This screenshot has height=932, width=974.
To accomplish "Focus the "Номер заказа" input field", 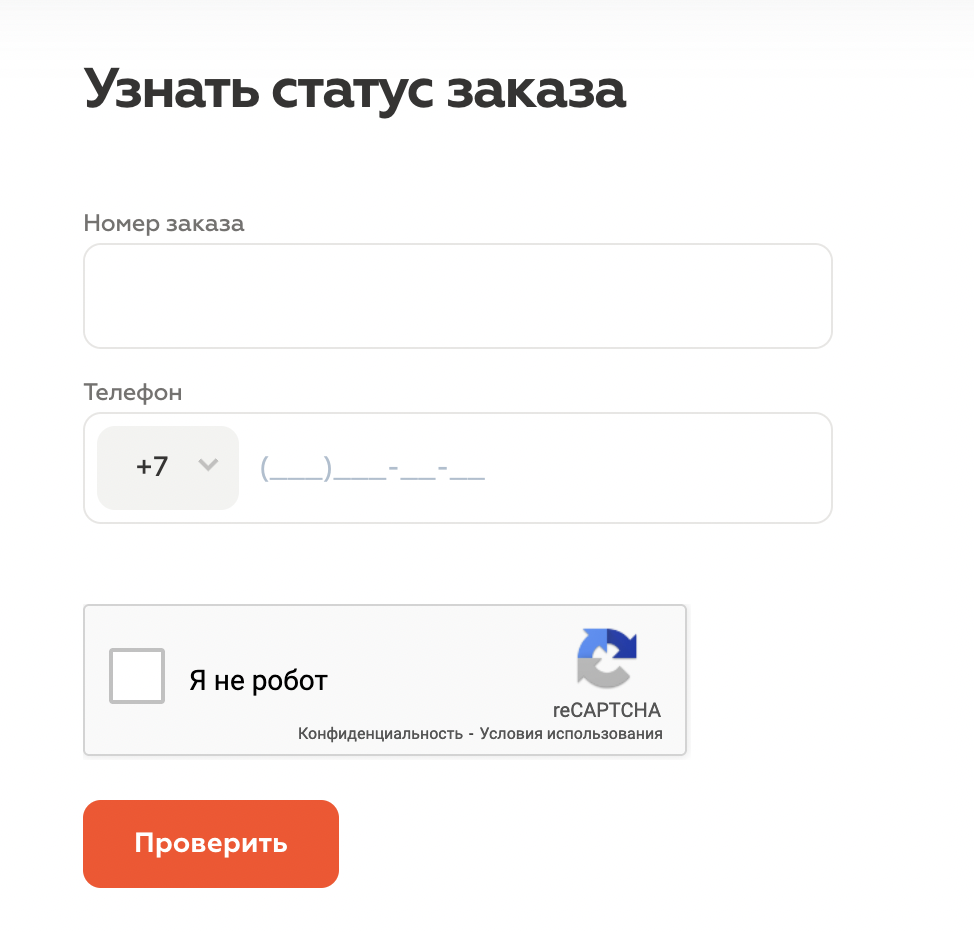I will (458, 296).
